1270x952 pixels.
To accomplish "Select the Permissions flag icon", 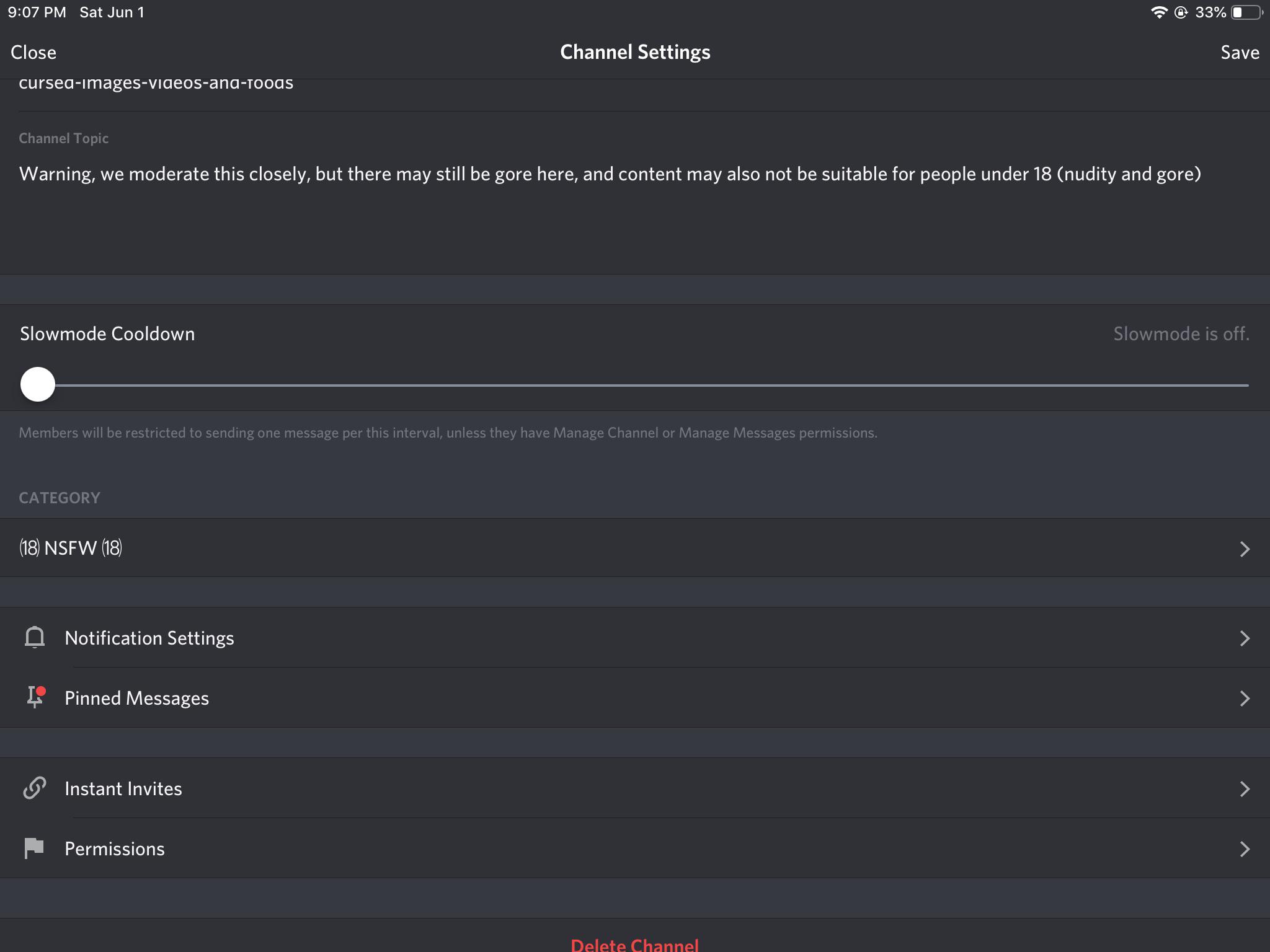I will (x=34, y=848).
